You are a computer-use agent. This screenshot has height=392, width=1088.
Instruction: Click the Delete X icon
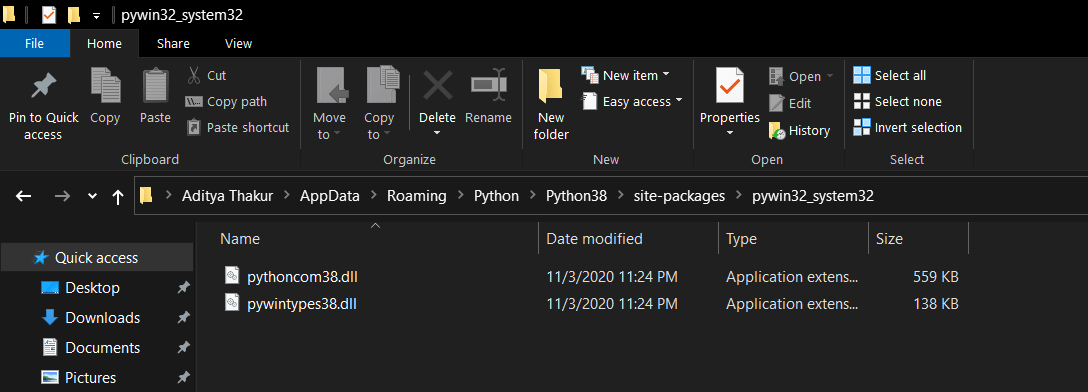point(438,86)
